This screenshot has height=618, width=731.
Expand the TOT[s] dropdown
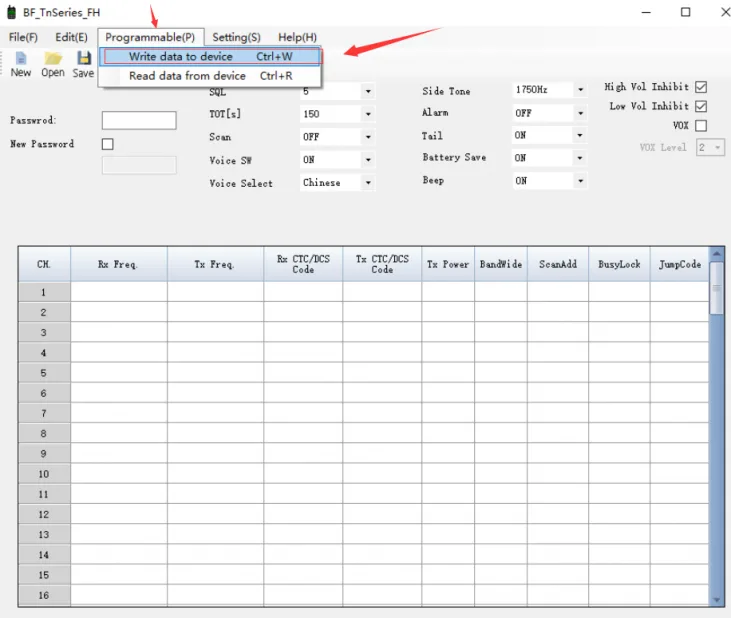(x=368, y=114)
